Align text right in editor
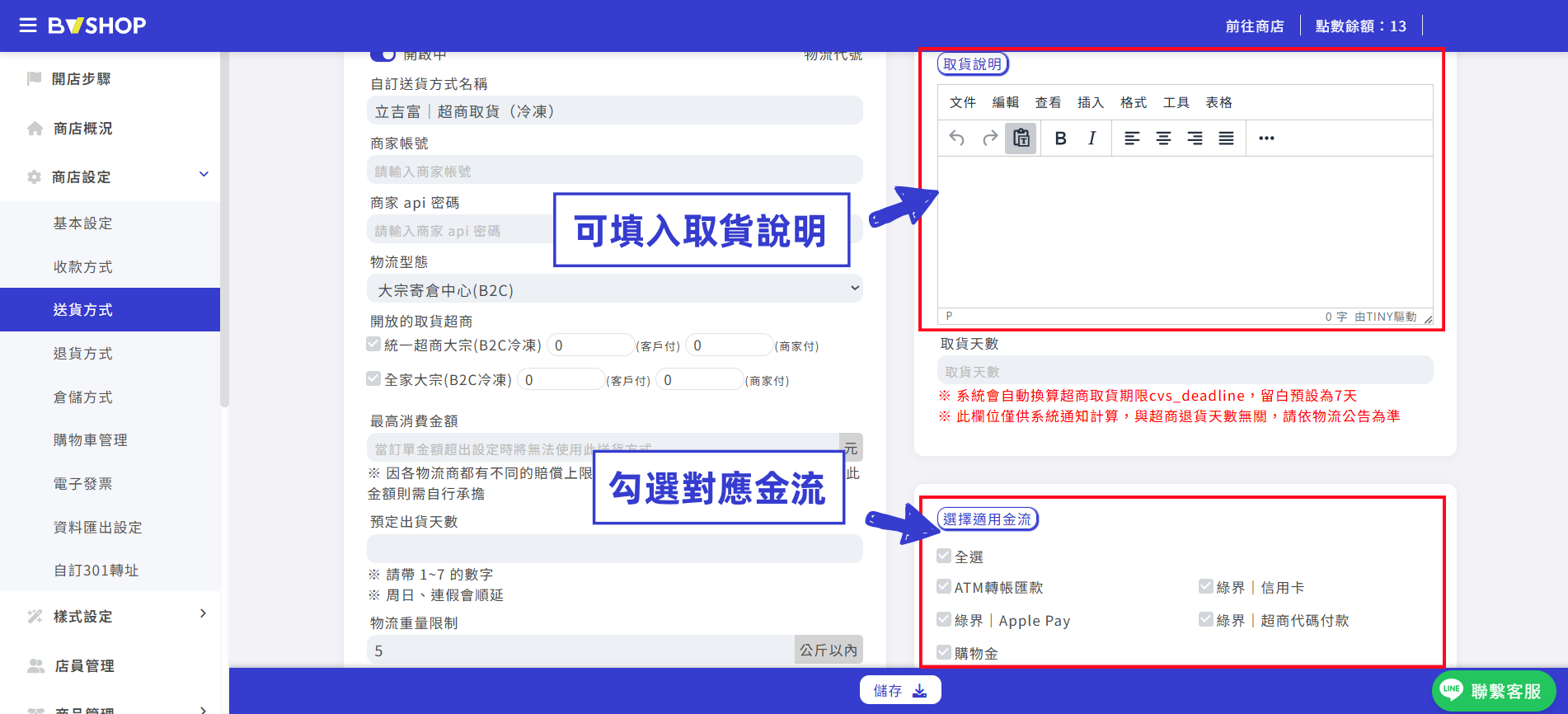Viewport: 1568px width, 714px height. click(x=1195, y=139)
